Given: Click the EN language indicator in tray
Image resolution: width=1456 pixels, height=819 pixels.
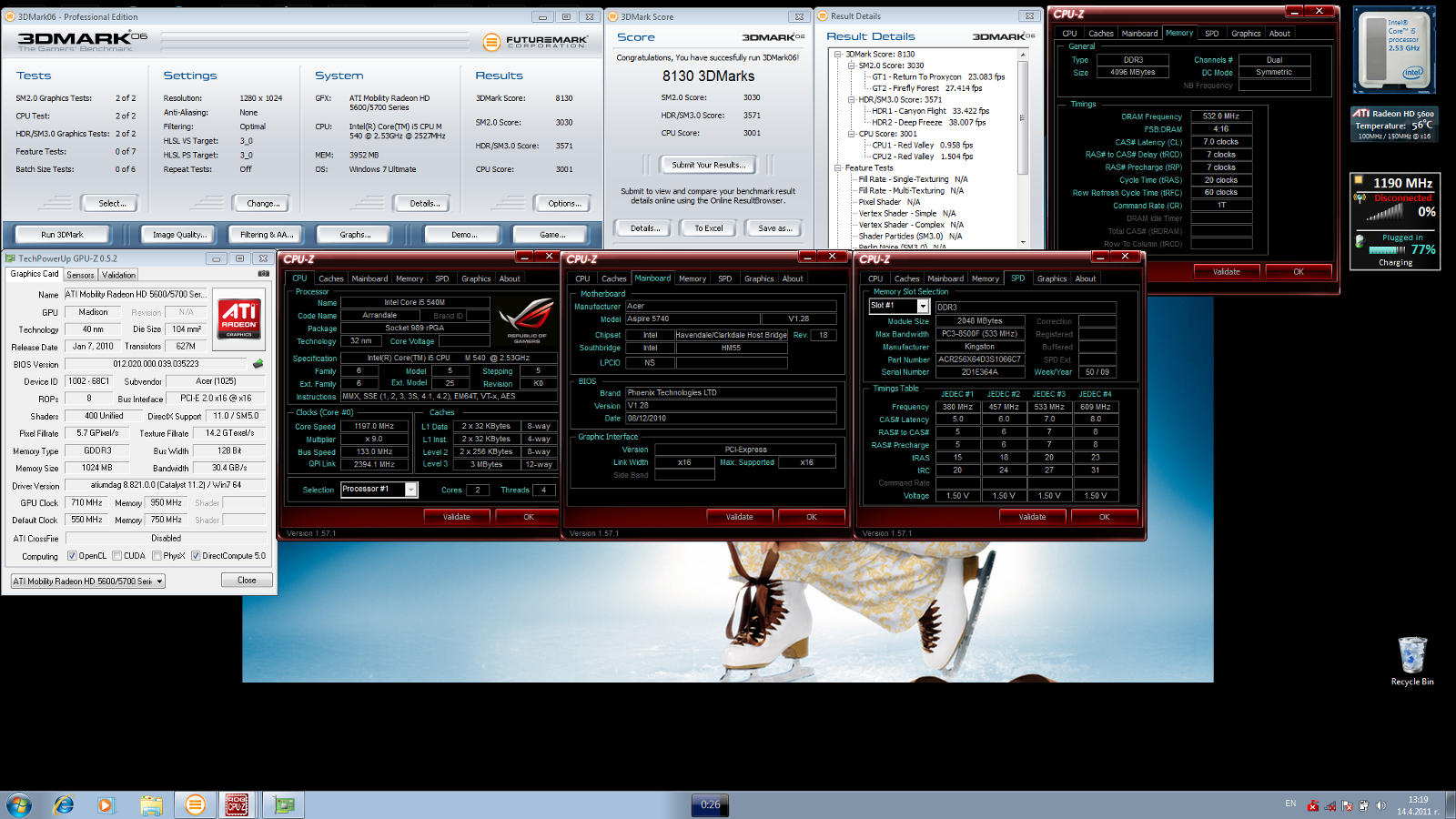Looking at the screenshot, I should (x=1290, y=804).
